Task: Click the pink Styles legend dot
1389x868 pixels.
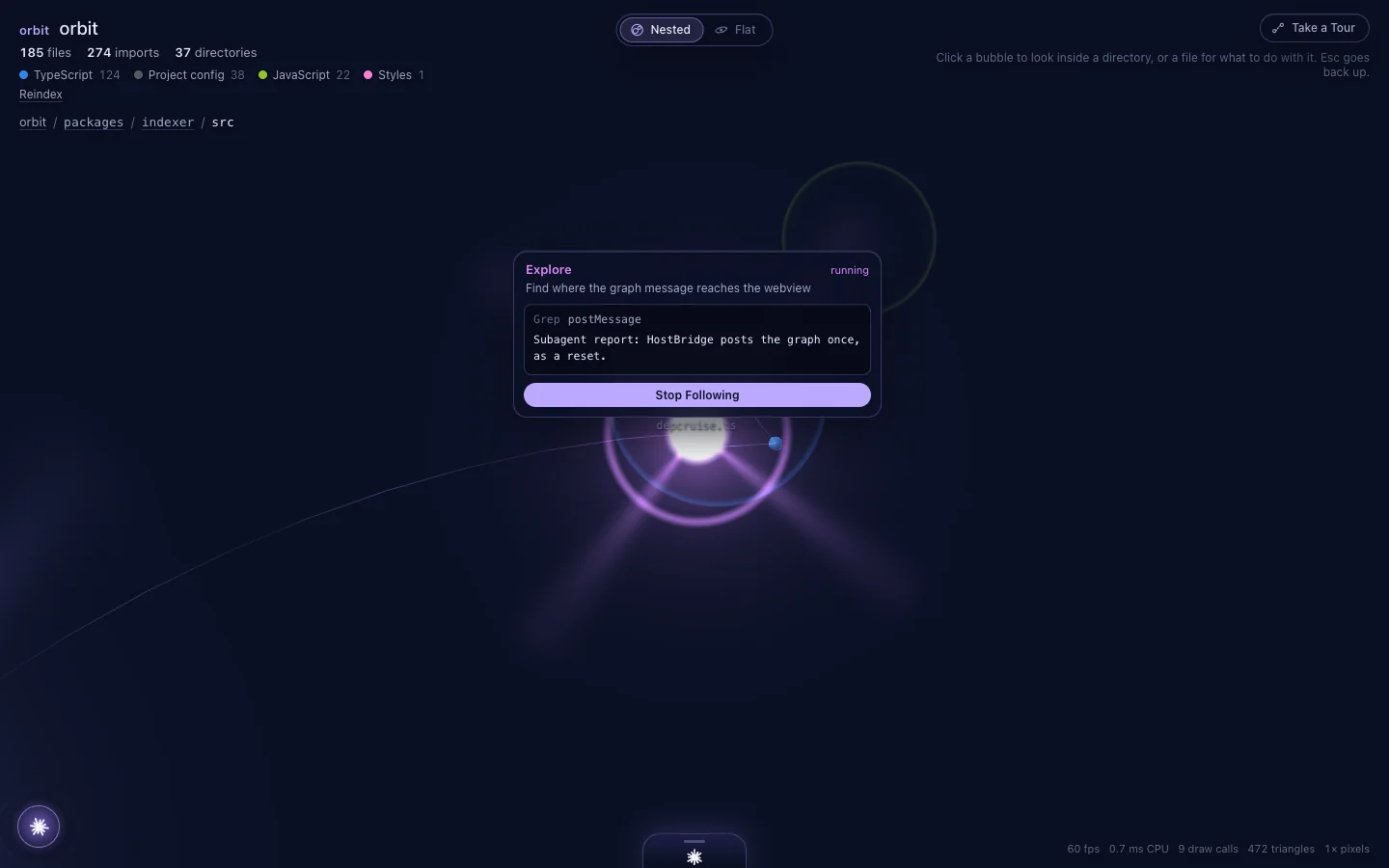Action: [x=368, y=75]
